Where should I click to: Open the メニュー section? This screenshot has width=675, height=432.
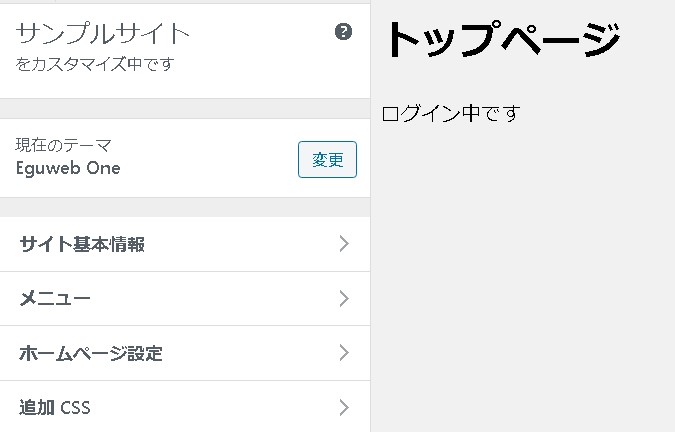tap(55, 299)
